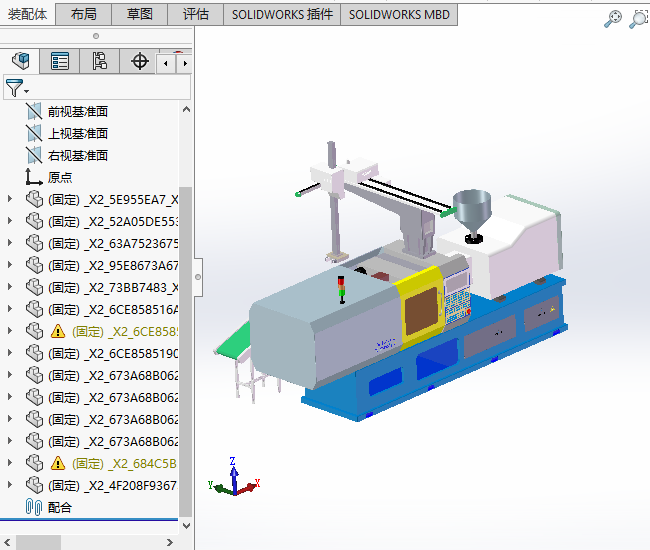Select the 配合 mates folder
Viewport: 650px width, 550px height.
[x=60, y=507]
